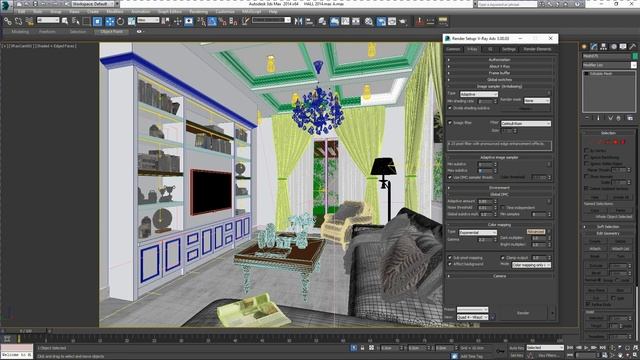Open Render Setup from main toolbar
Viewport: 640px width, 360px height.
(381, 21)
